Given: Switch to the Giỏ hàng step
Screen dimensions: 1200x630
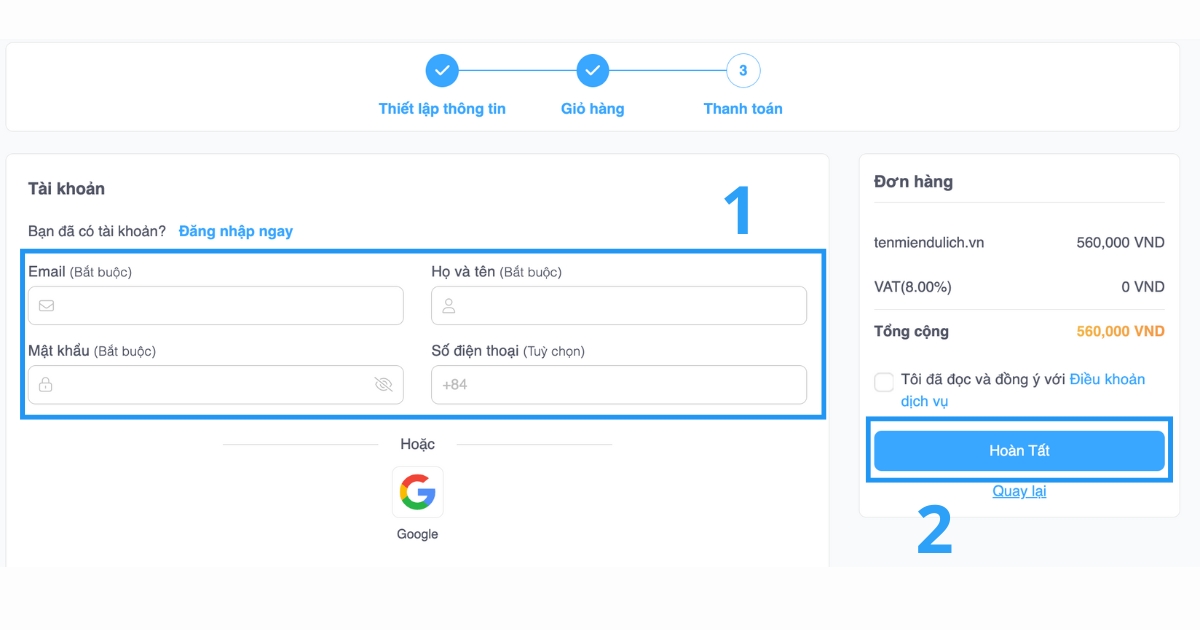Looking at the screenshot, I should pyautogui.click(x=593, y=109).
